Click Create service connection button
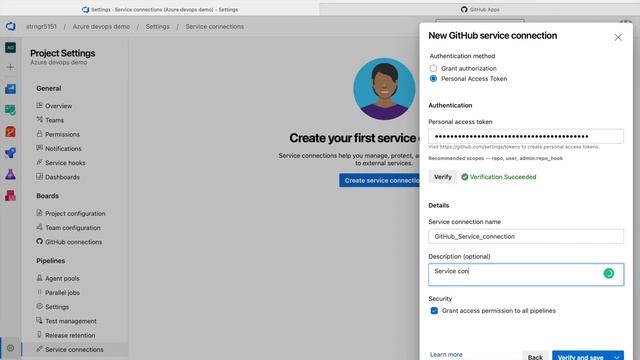 point(379,180)
